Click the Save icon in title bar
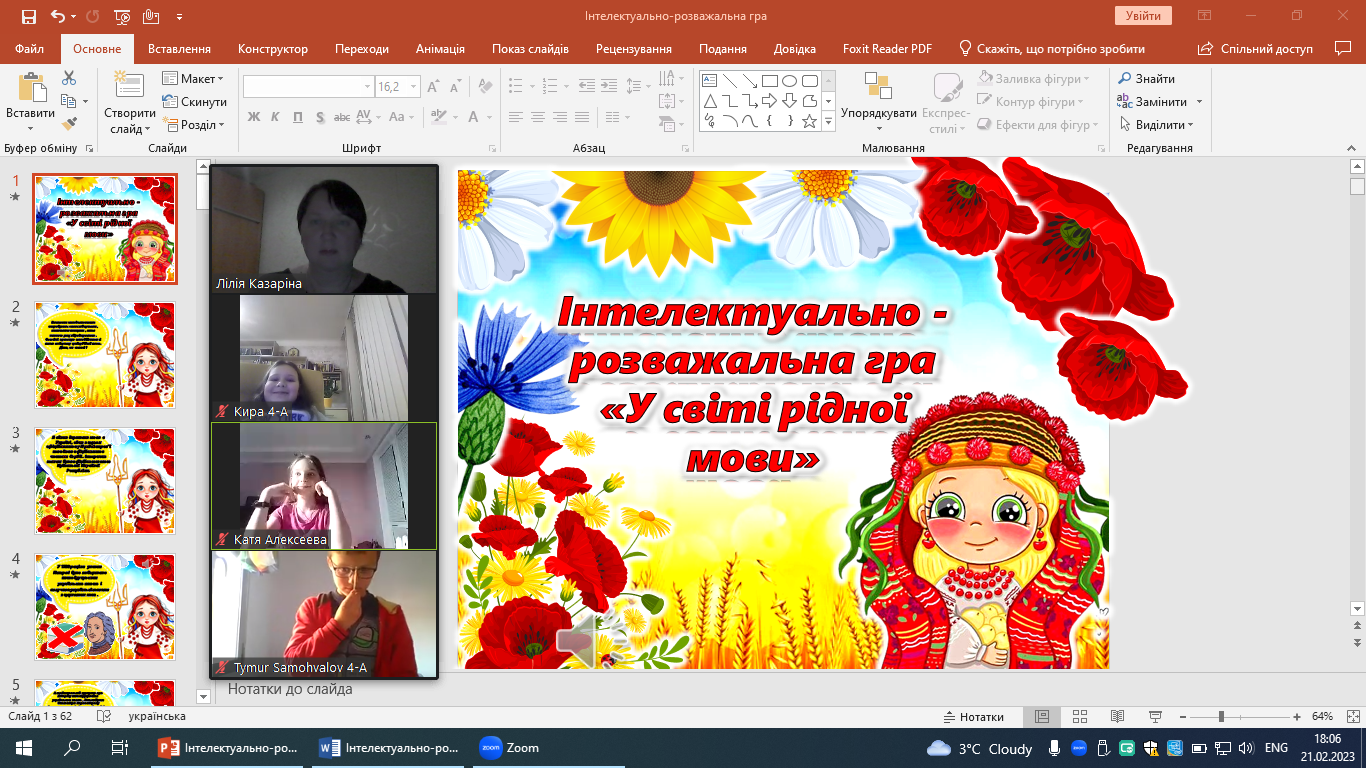Image resolution: width=1366 pixels, height=768 pixels. pyautogui.click(x=28, y=16)
